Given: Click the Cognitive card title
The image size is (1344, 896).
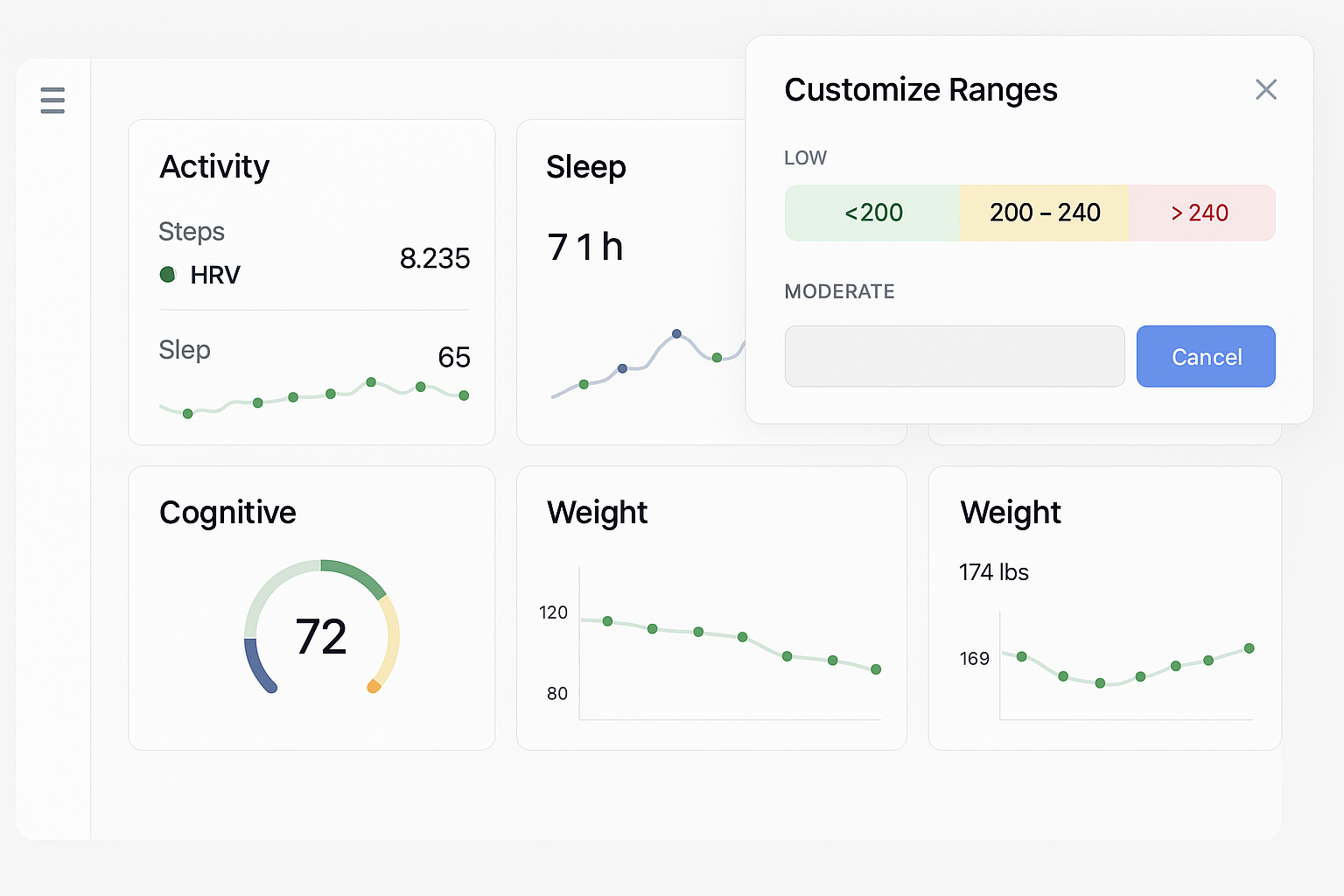Looking at the screenshot, I should 227,513.
